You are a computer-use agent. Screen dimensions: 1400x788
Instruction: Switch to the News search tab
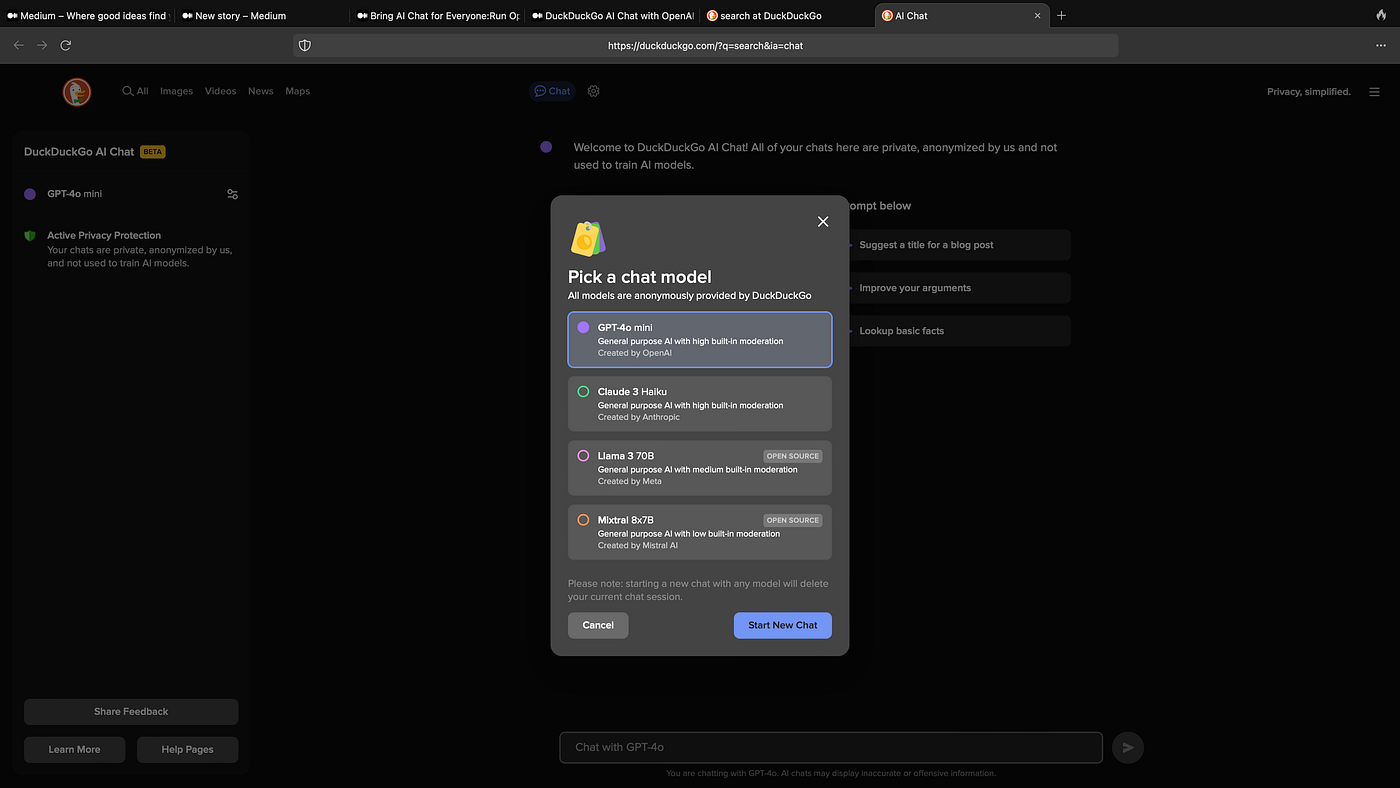260,91
